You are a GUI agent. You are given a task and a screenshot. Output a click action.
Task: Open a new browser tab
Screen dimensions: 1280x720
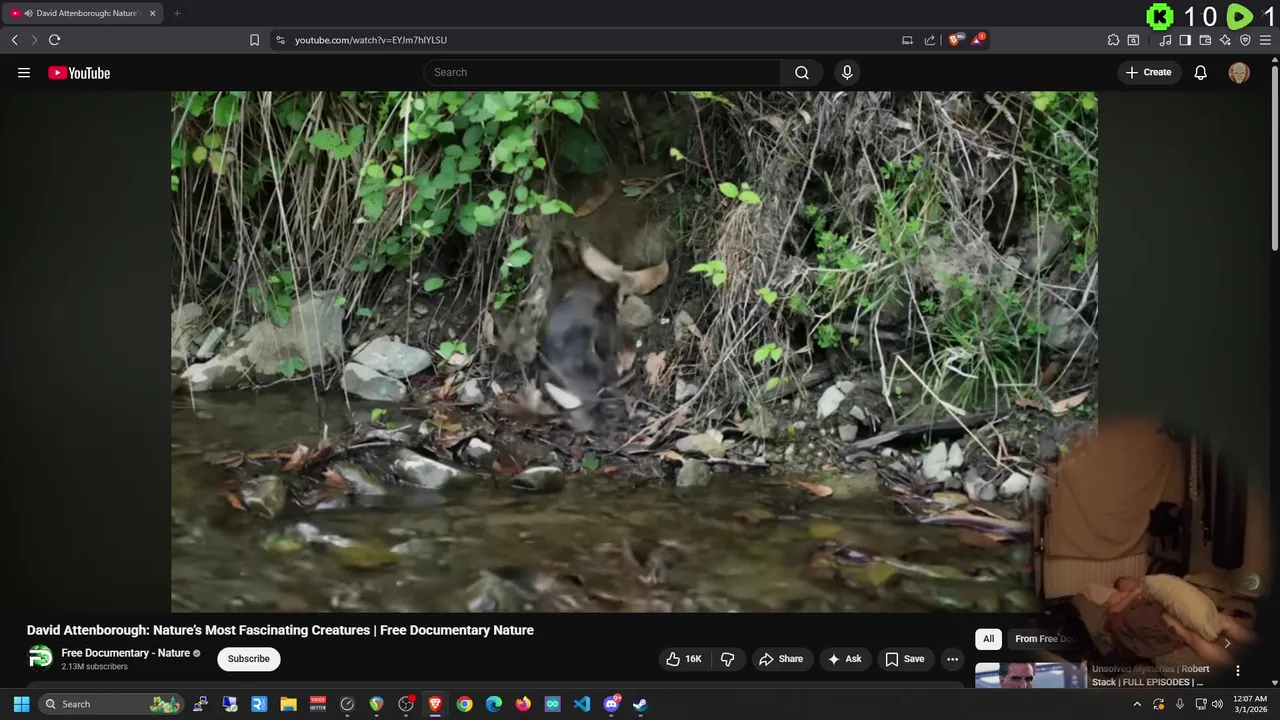point(177,13)
